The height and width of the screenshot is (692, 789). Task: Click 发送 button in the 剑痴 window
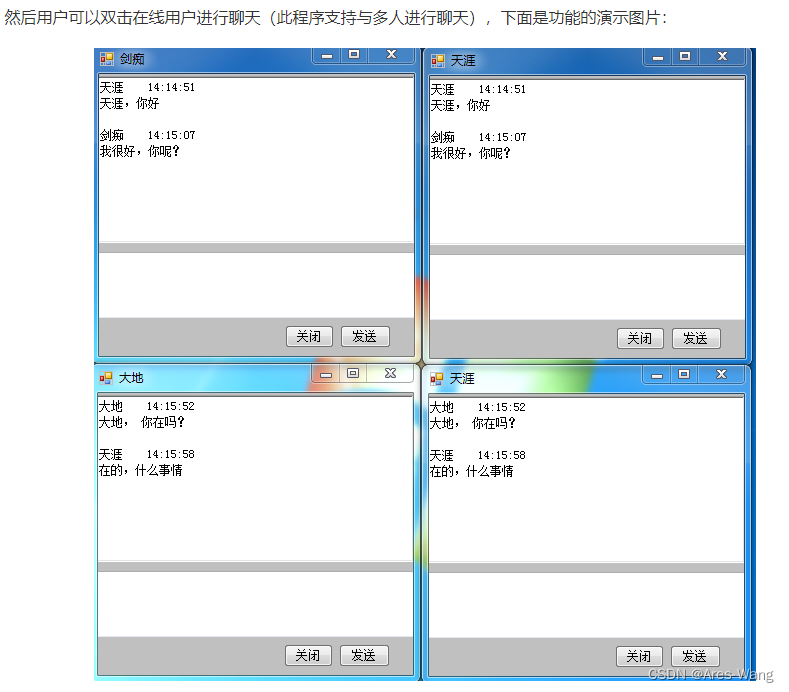click(x=365, y=337)
